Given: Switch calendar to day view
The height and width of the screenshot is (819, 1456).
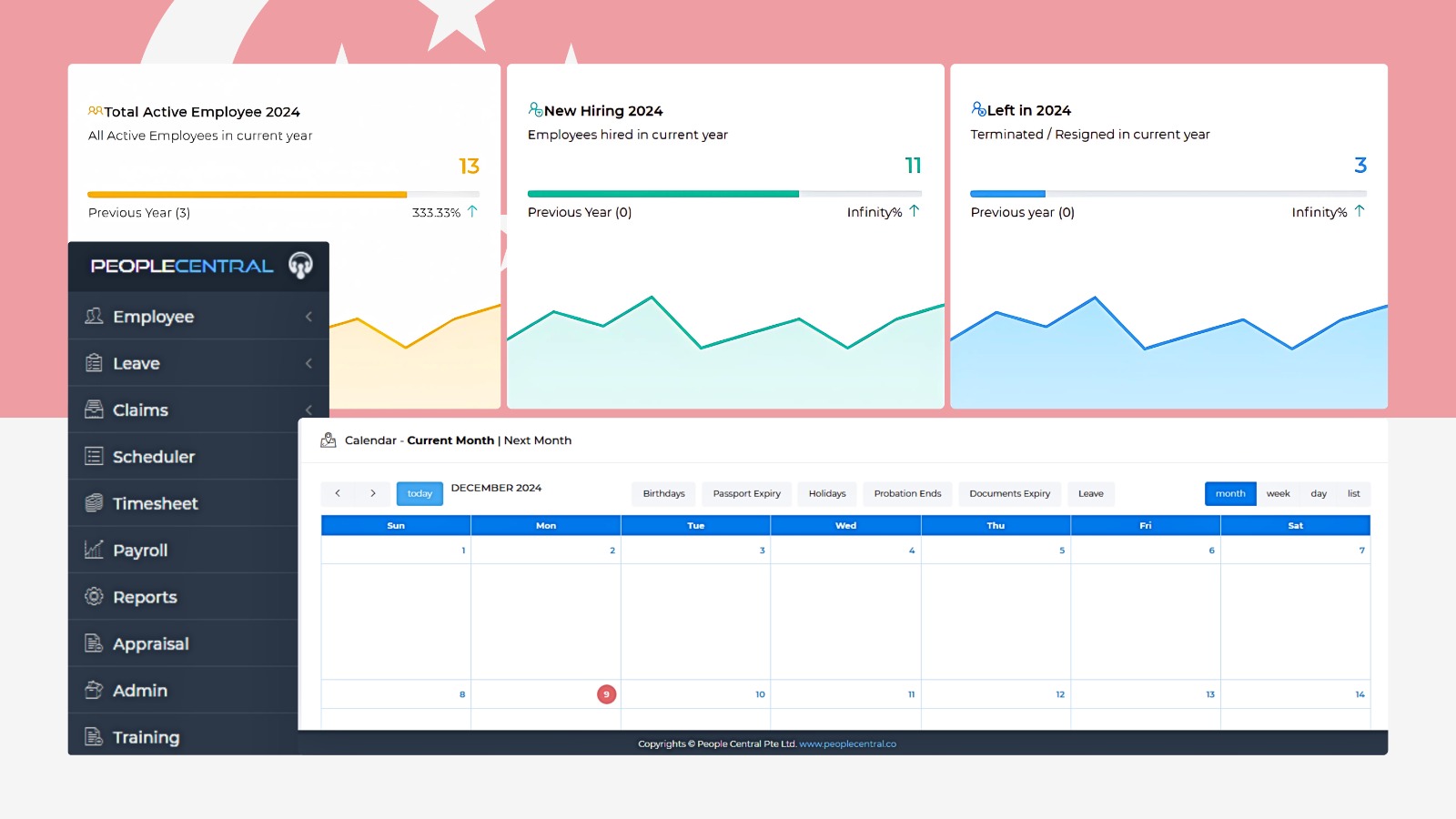Looking at the screenshot, I should point(1319,493).
